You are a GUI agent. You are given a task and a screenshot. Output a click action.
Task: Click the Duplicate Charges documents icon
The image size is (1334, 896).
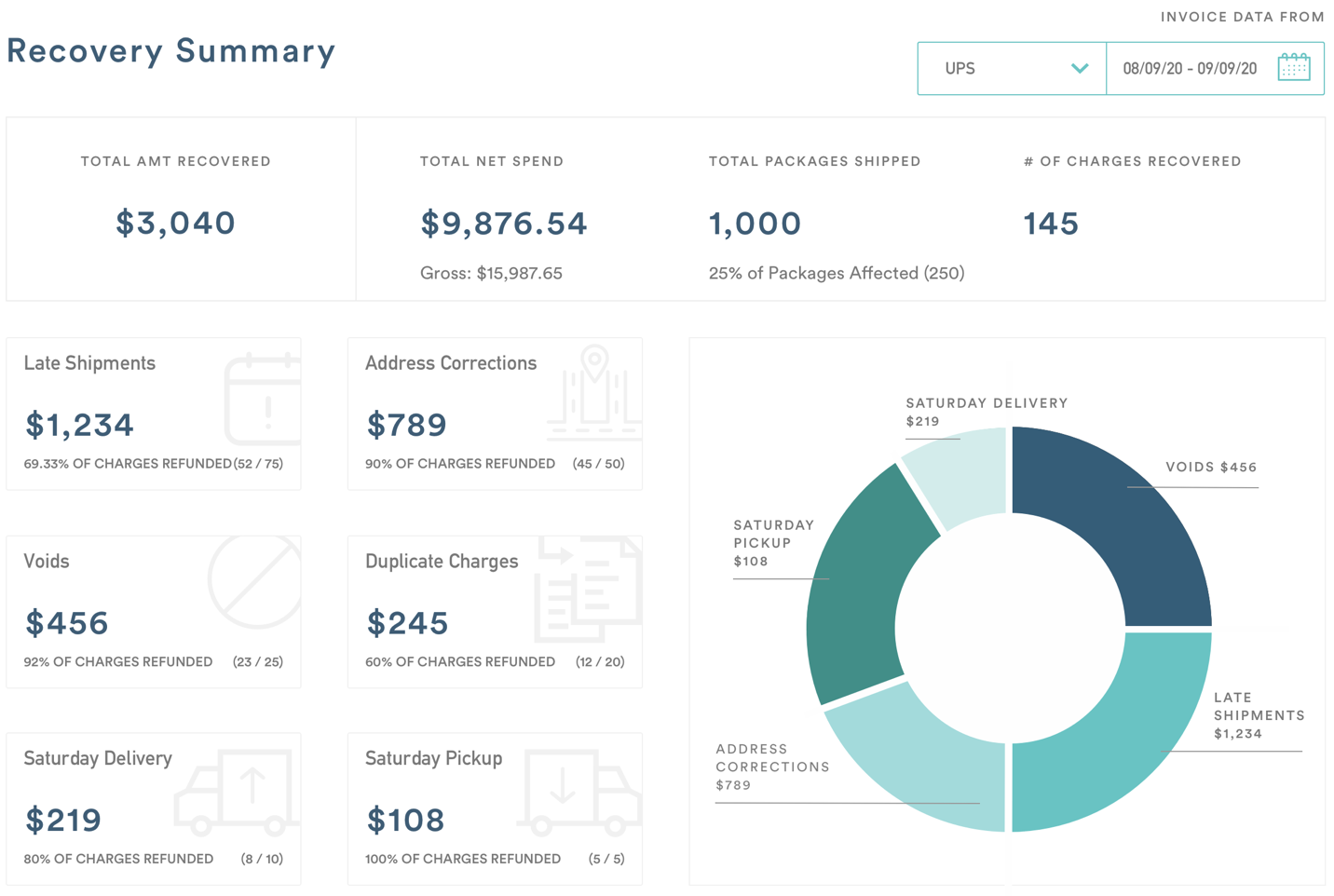point(588,590)
